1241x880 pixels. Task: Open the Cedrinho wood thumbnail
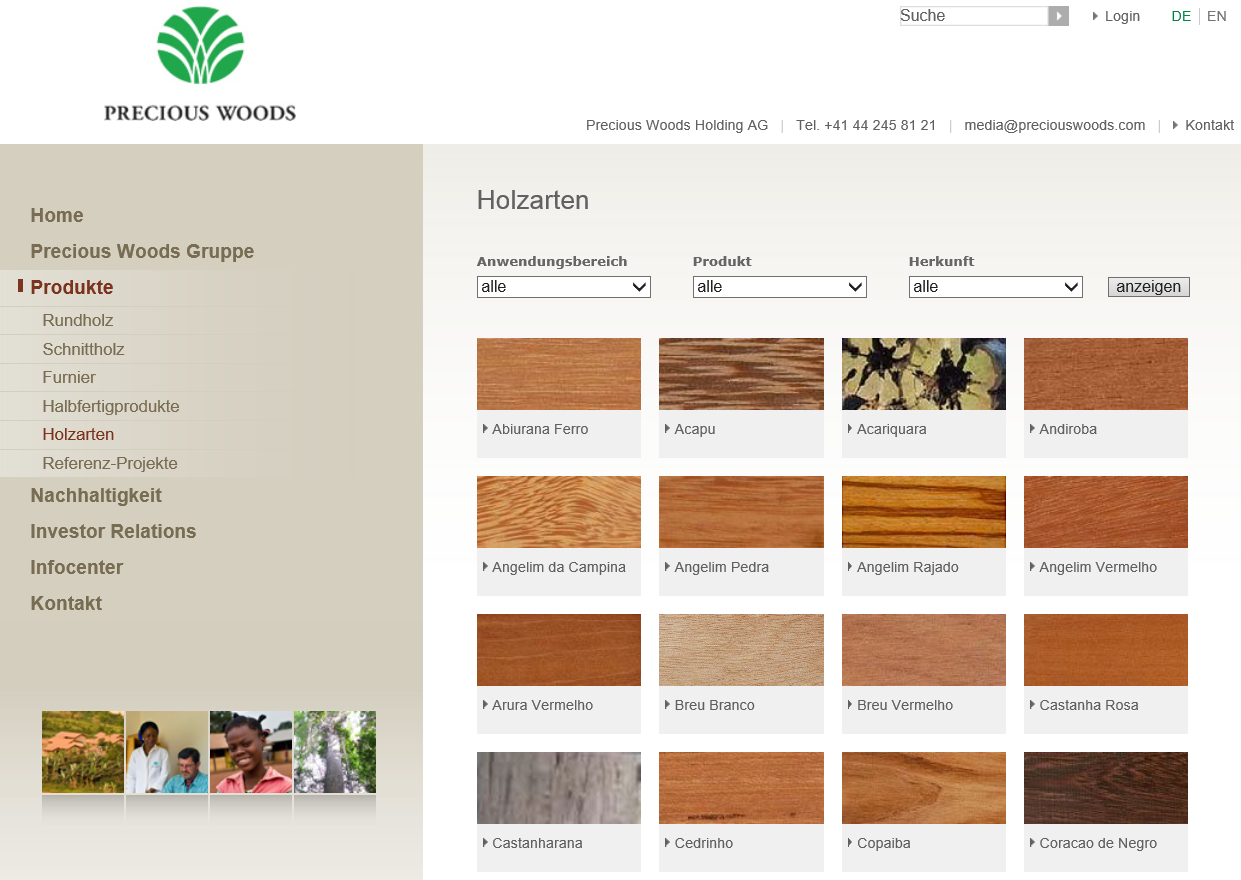[x=741, y=788]
